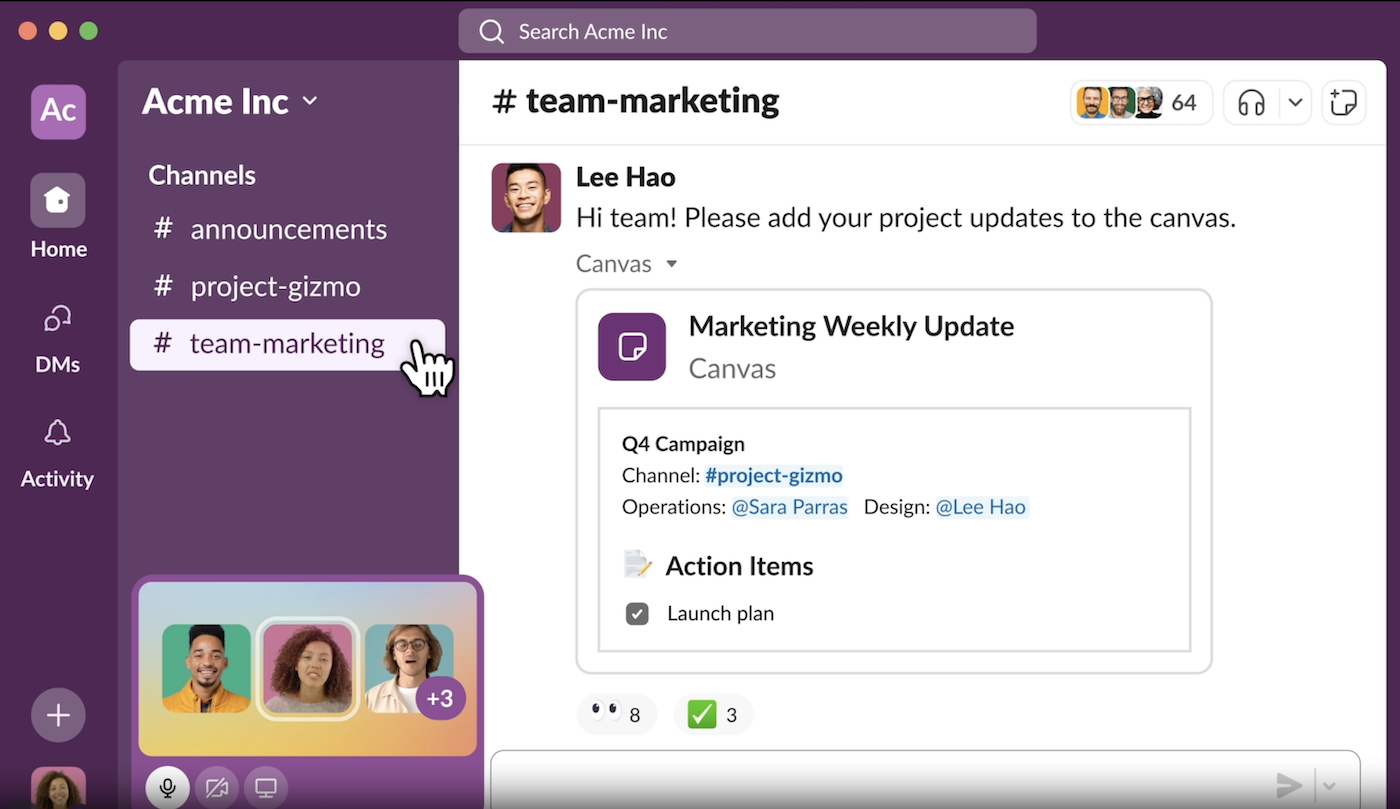This screenshot has width=1400, height=809.
Task: Toggle the huddle microphone
Action: click(168, 787)
